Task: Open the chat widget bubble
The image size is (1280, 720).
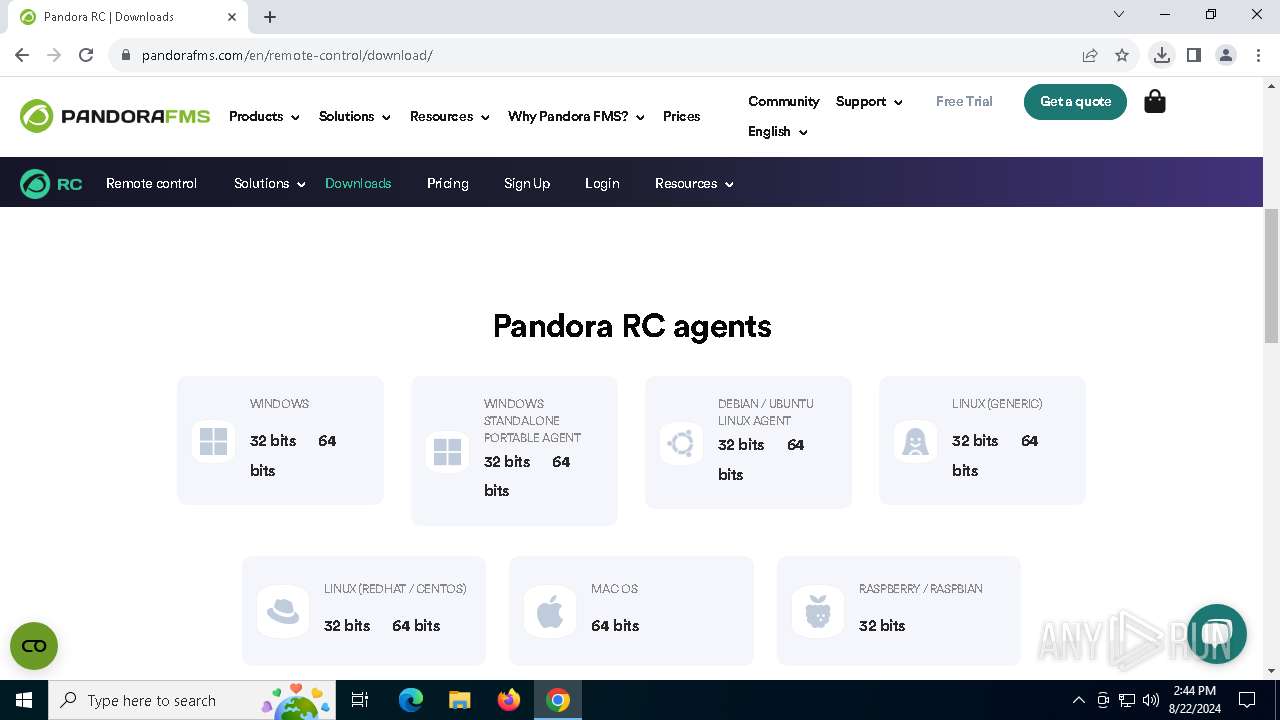Action: click(x=1217, y=634)
